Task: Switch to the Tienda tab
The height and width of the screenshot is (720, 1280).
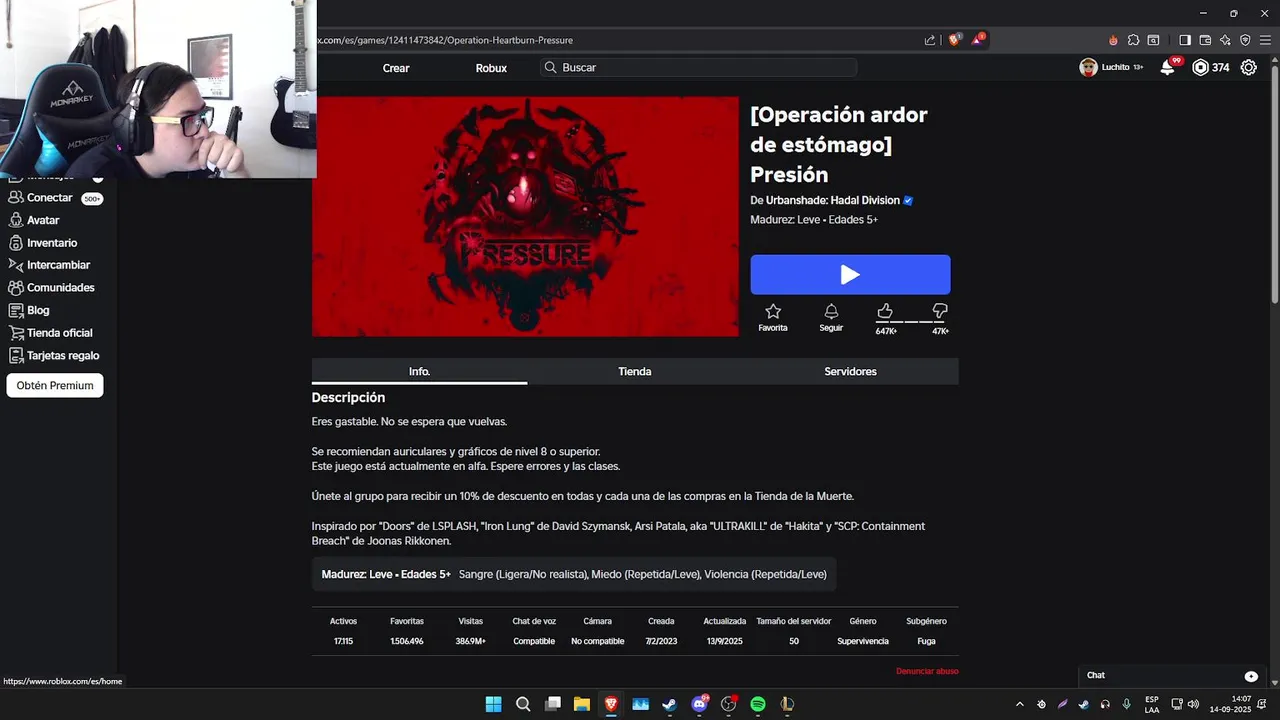Action: point(635,371)
